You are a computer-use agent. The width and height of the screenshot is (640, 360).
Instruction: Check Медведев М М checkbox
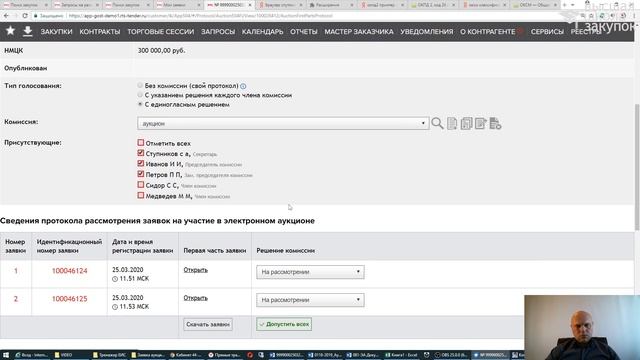(x=141, y=196)
